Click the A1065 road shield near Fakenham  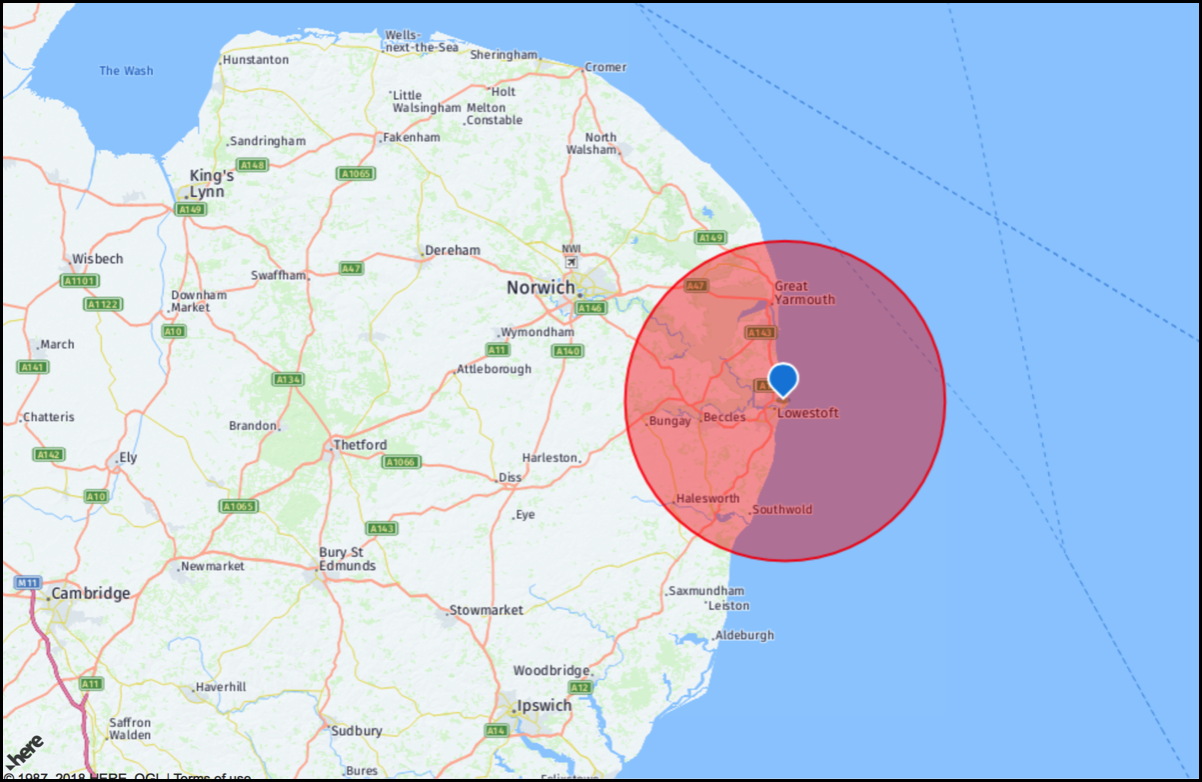355,173
